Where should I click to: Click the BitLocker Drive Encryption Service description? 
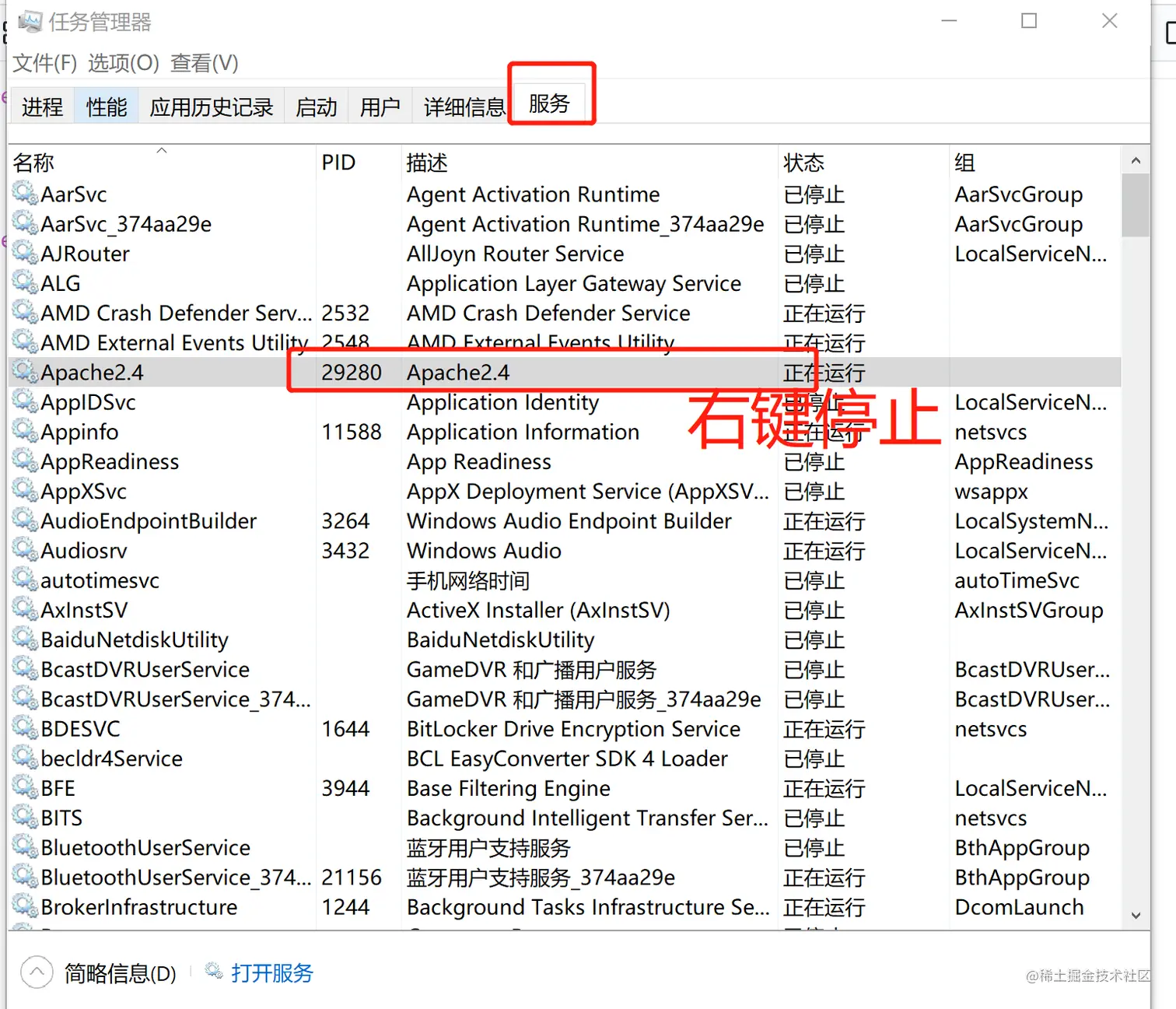pos(573,729)
